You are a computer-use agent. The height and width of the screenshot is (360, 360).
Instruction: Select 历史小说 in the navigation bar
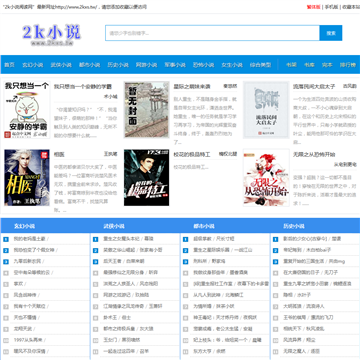118,65
